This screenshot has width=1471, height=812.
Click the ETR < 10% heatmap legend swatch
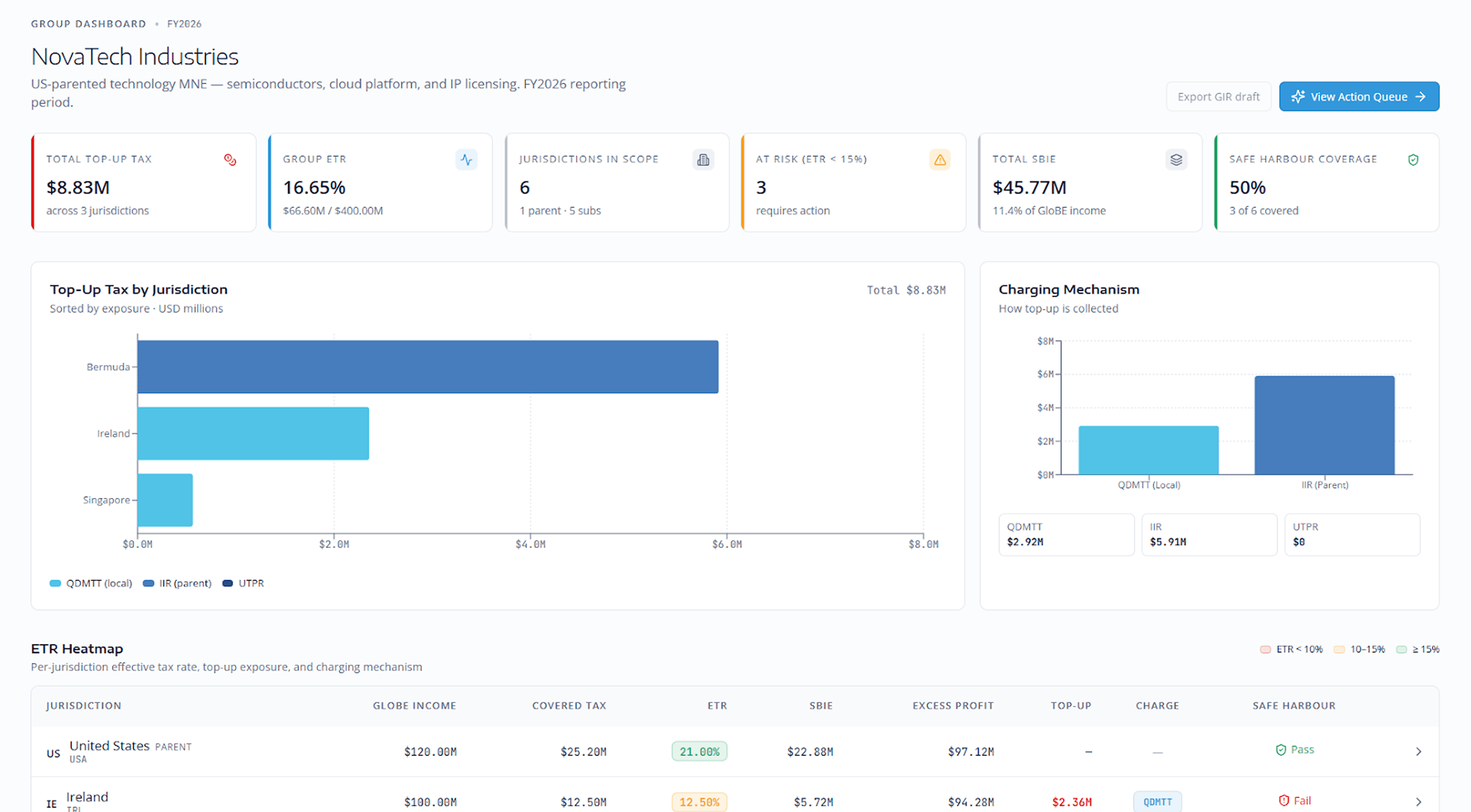point(1265,649)
